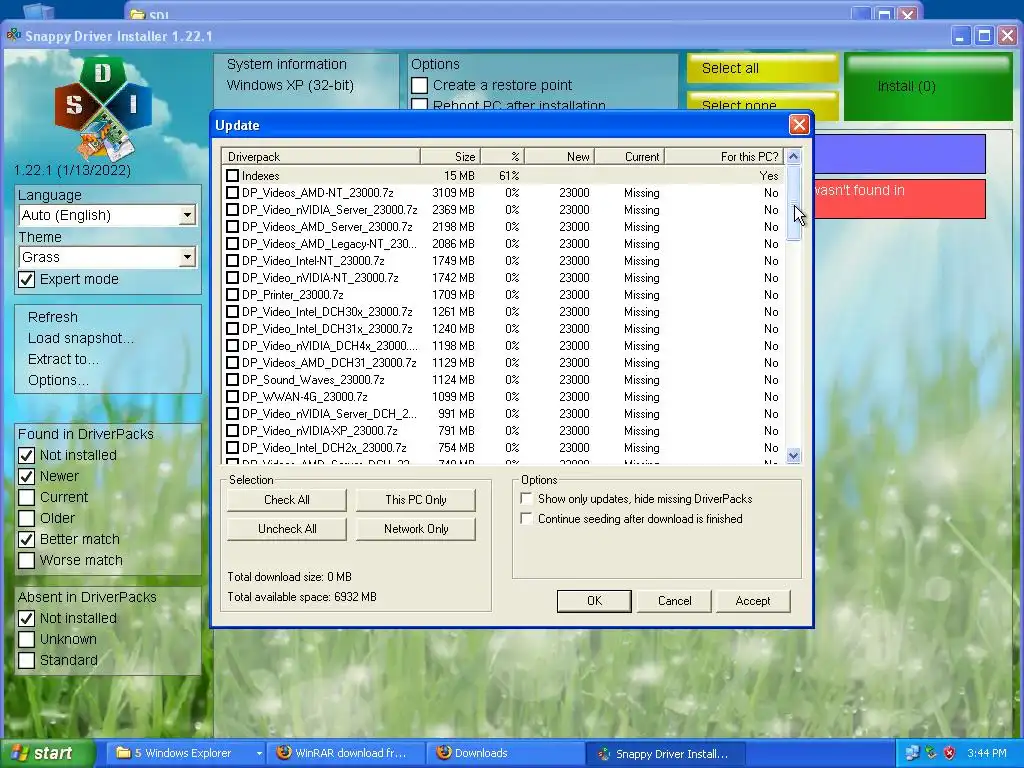This screenshot has width=1024, height=768.
Task: Select the DP_Video_nVIDIA_Server_23000.7z row
Action: [x=503, y=210]
